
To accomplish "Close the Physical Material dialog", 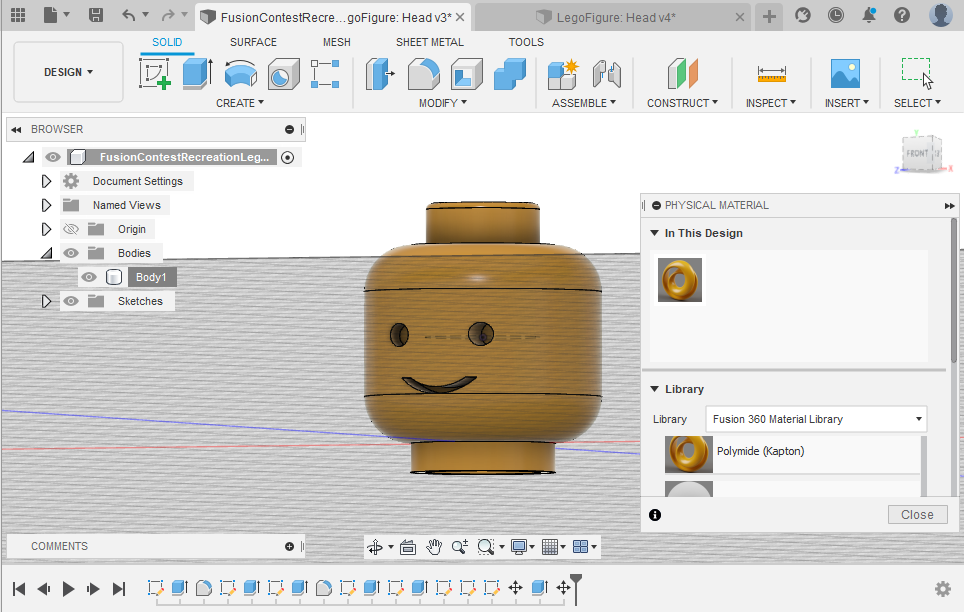I will point(917,515).
